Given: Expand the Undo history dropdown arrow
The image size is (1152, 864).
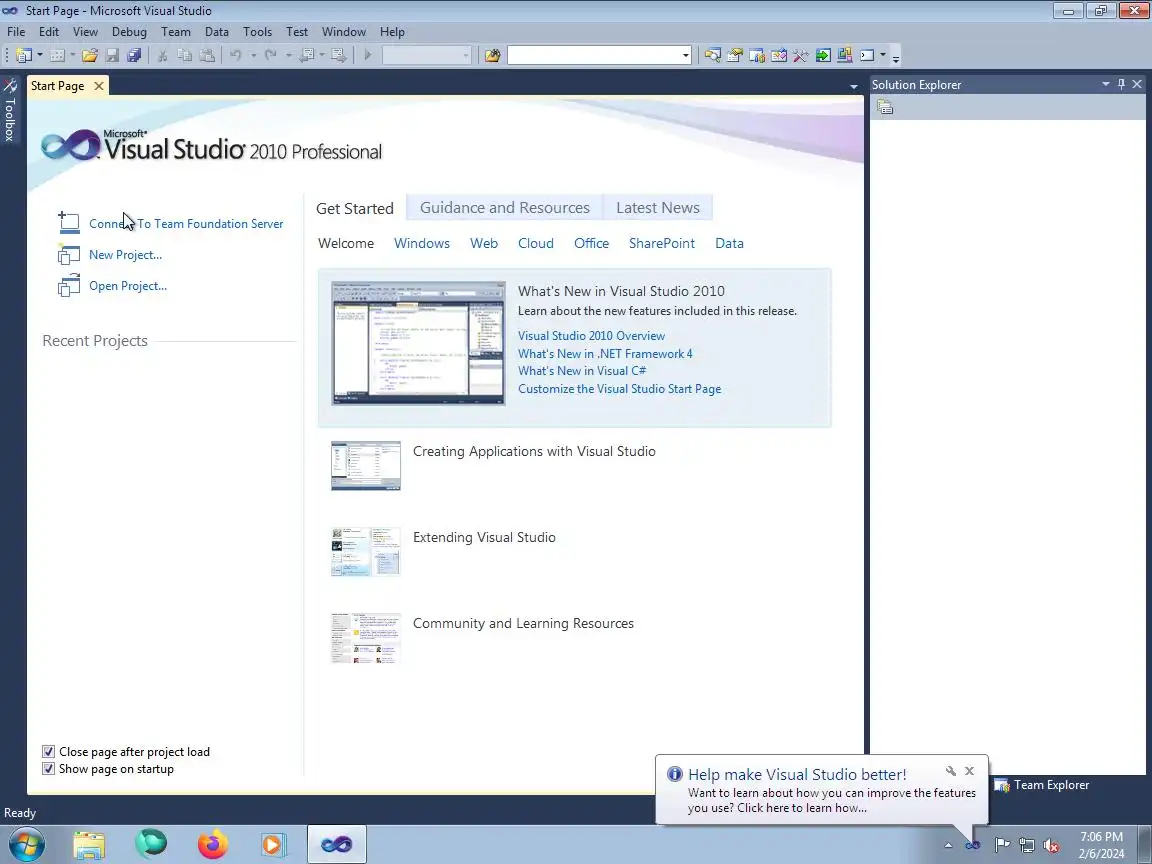Looking at the screenshot, I should click(x=253, y=55).
